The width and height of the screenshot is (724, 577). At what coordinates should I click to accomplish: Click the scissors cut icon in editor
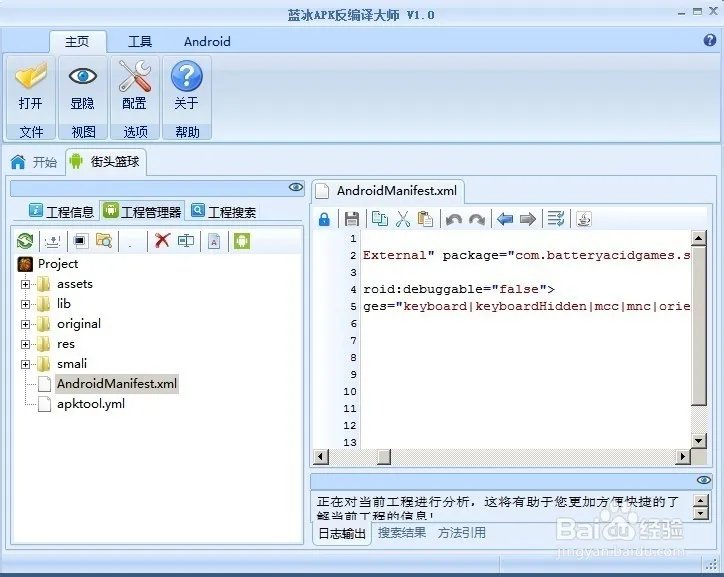click(403, 219)
